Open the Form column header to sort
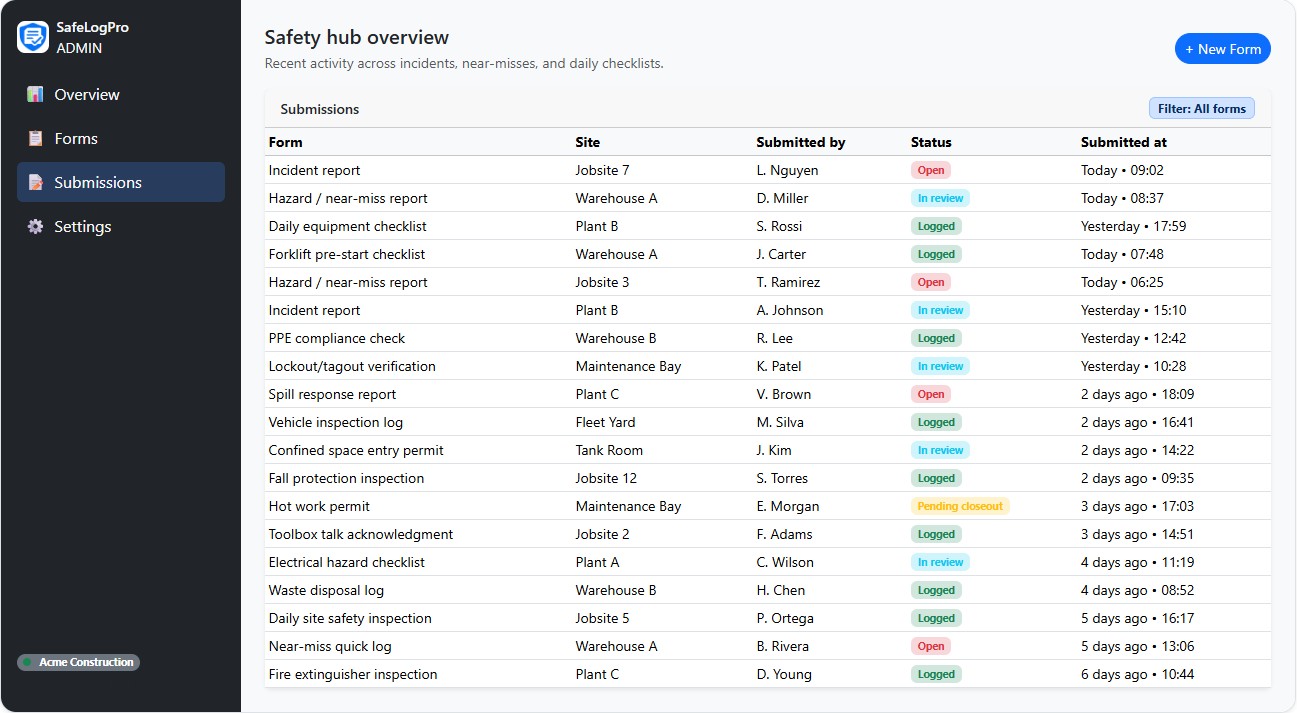Screen dimensions: 1297x713 (285, 142)
